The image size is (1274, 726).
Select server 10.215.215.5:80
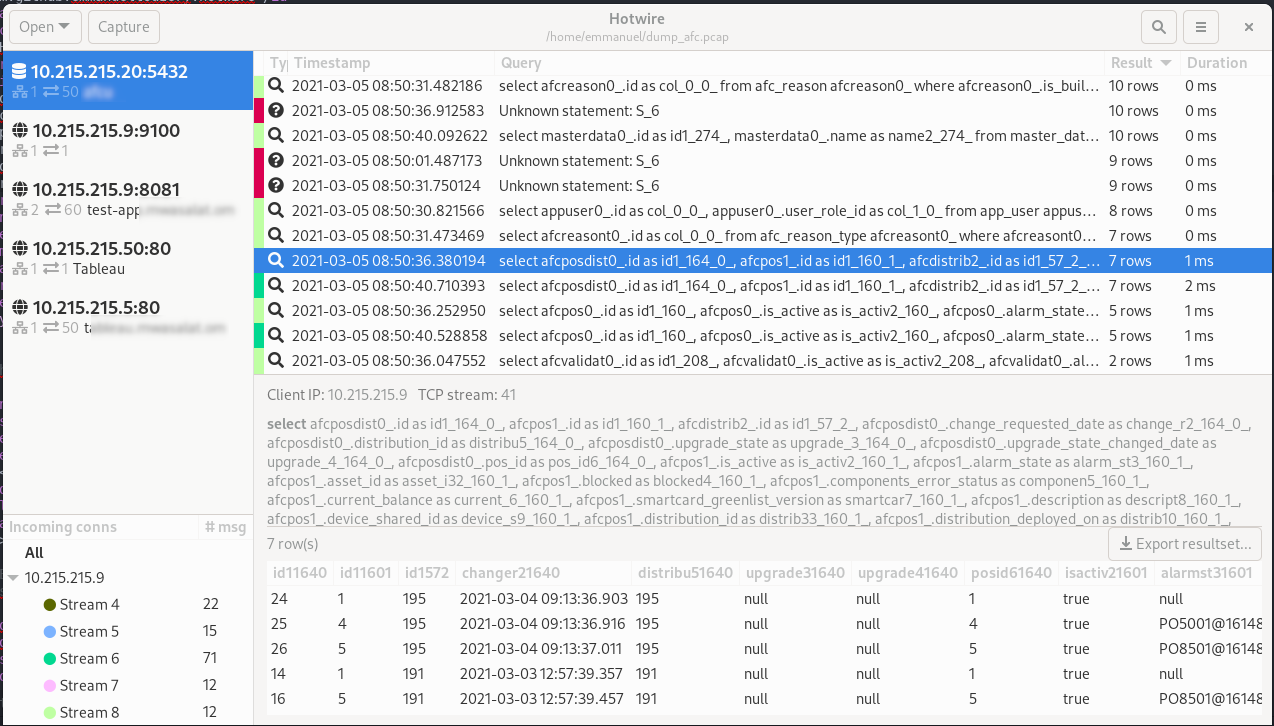pos(127,316)
